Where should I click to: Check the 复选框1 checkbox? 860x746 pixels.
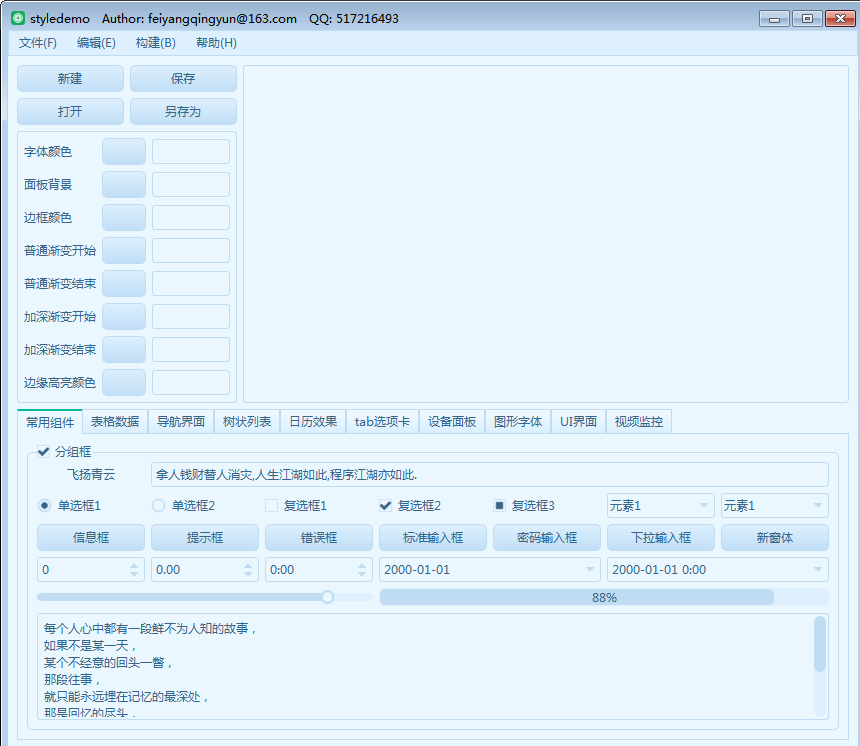point(270,505)
